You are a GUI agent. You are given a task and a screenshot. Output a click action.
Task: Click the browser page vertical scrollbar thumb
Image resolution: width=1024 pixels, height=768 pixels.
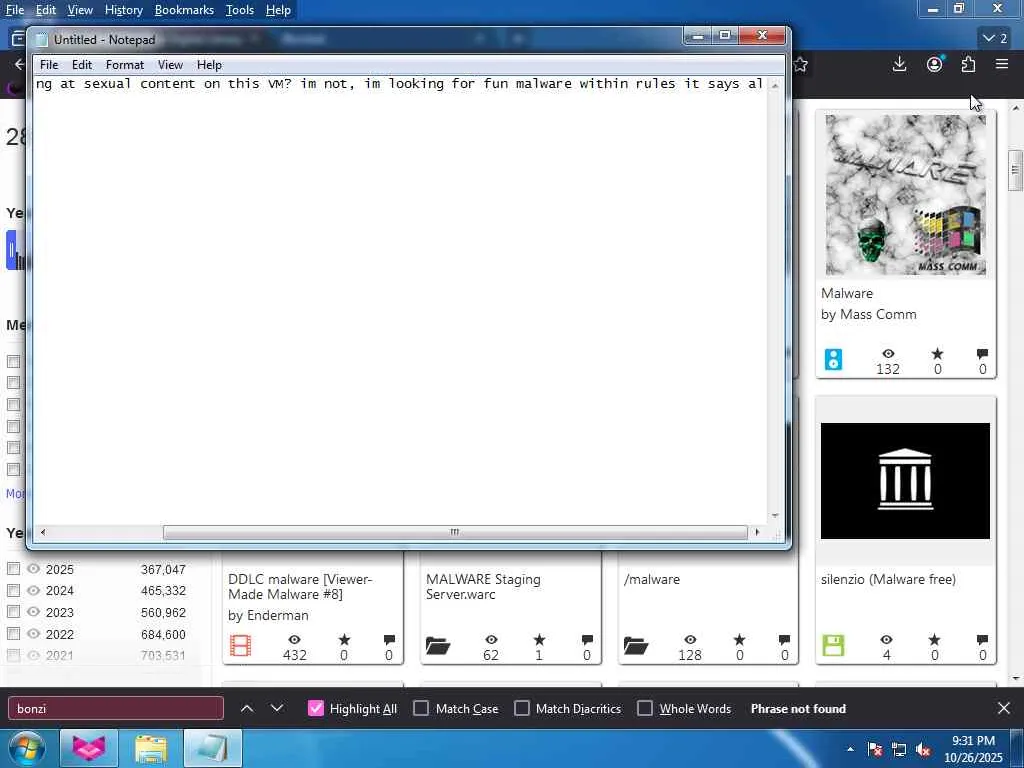click(1015, 170)
